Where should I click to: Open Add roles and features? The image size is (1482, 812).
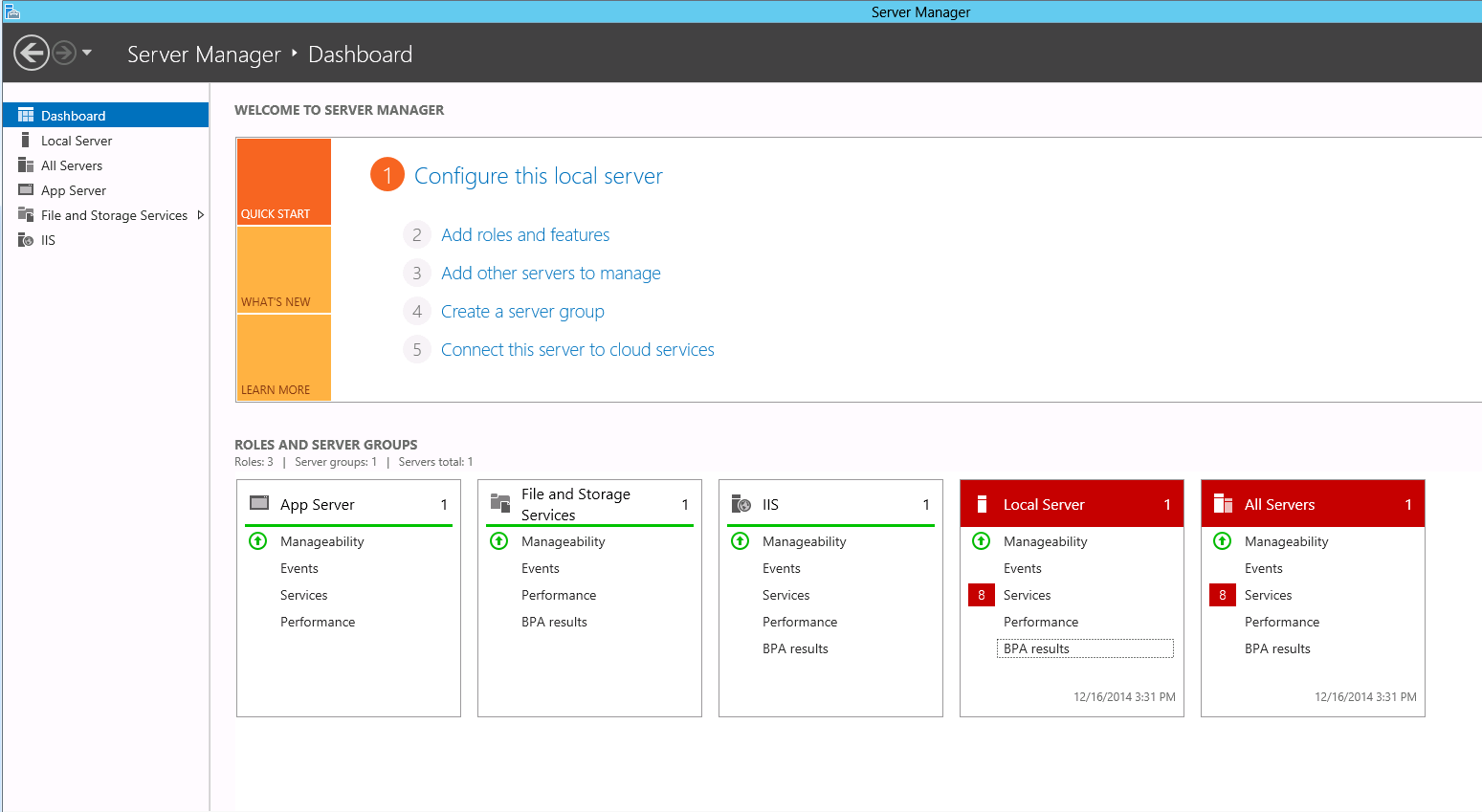525,234
